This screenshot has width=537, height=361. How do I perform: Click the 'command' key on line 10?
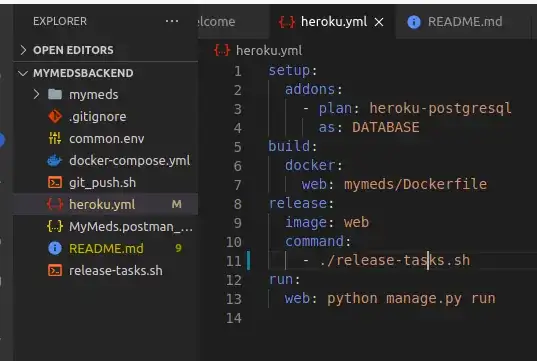click(314, 241)
